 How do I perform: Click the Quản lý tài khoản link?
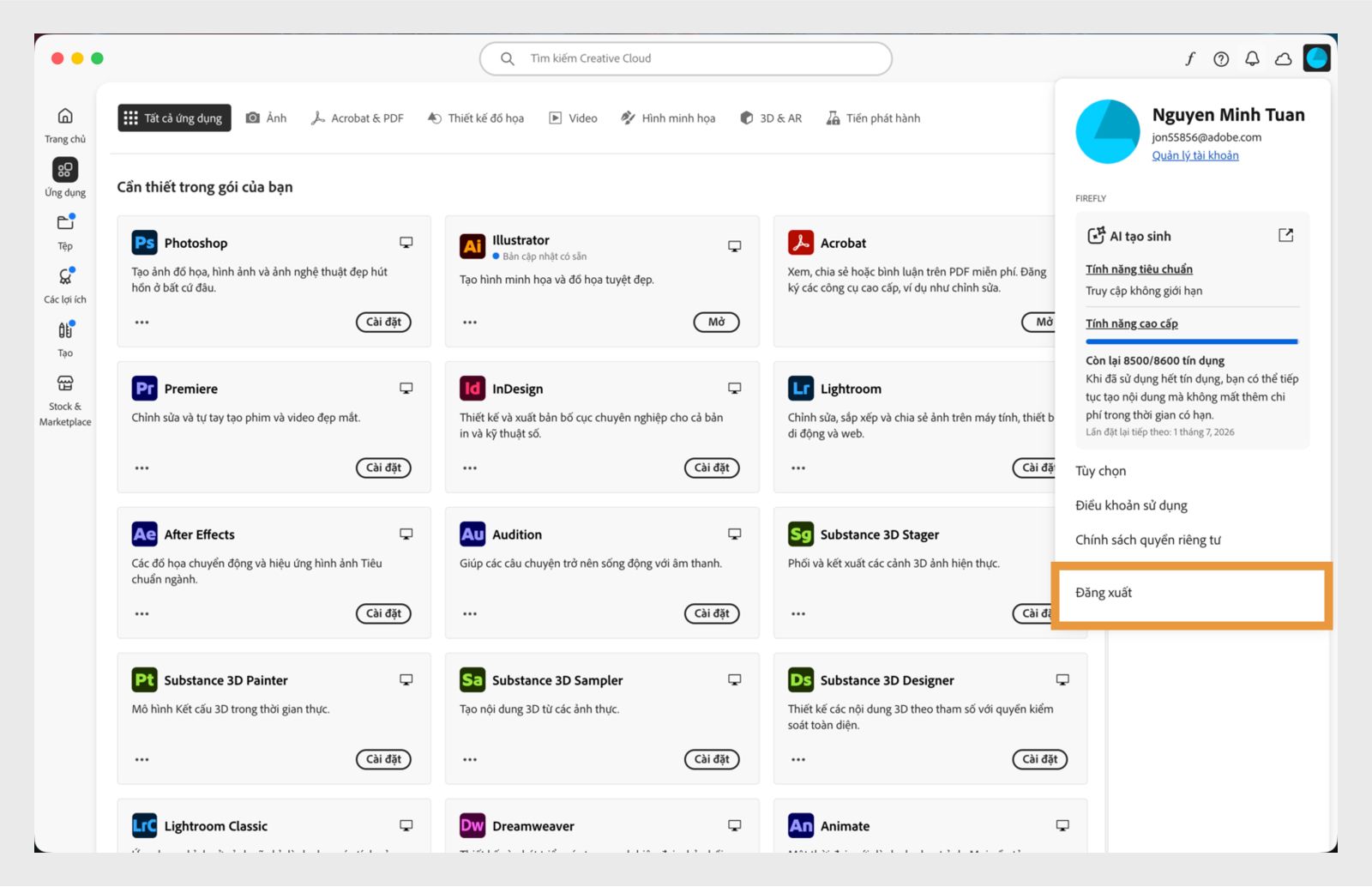(x=1194, y=155)
